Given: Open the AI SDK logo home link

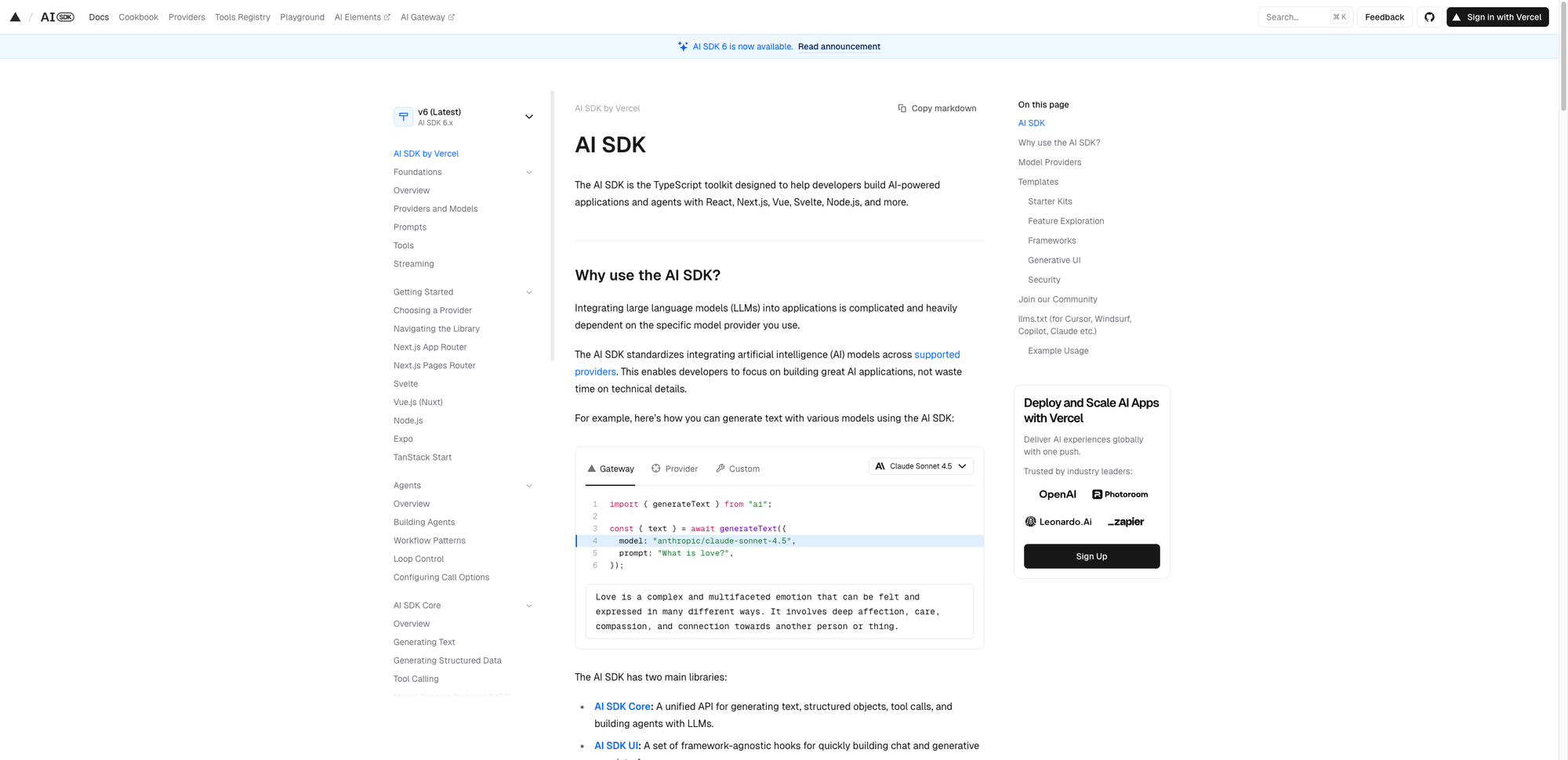Looking at the screenshot, I should pos(57,17).
